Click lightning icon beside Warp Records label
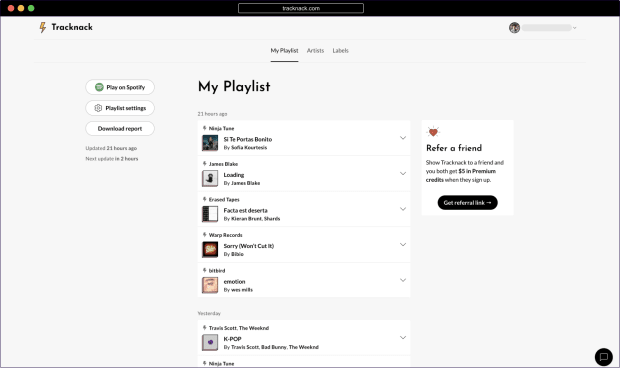This screenshot has height=368, width=620. point(204,235)
